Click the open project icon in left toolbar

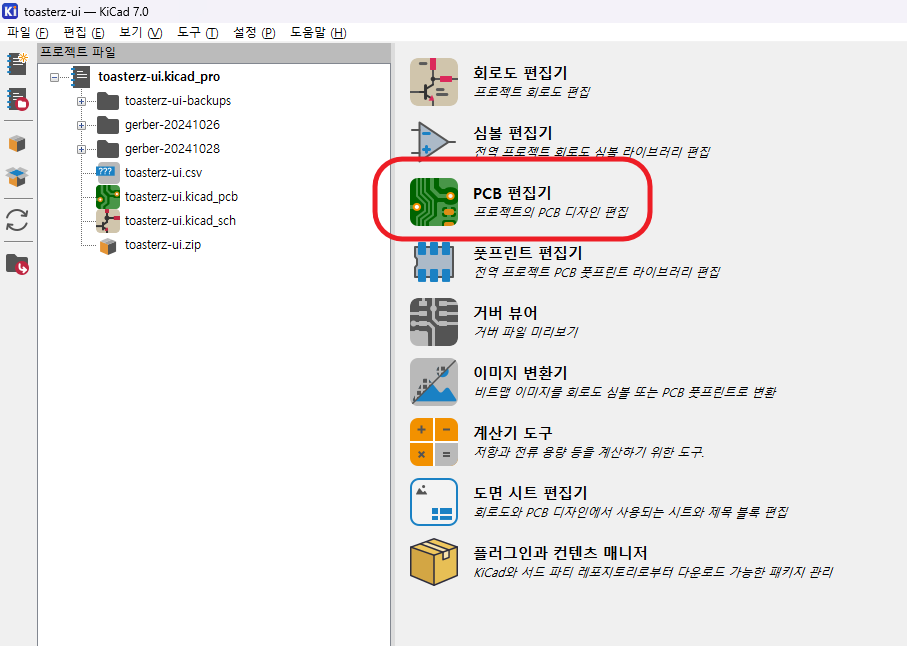pyautogui.click(x=17, y=99)
